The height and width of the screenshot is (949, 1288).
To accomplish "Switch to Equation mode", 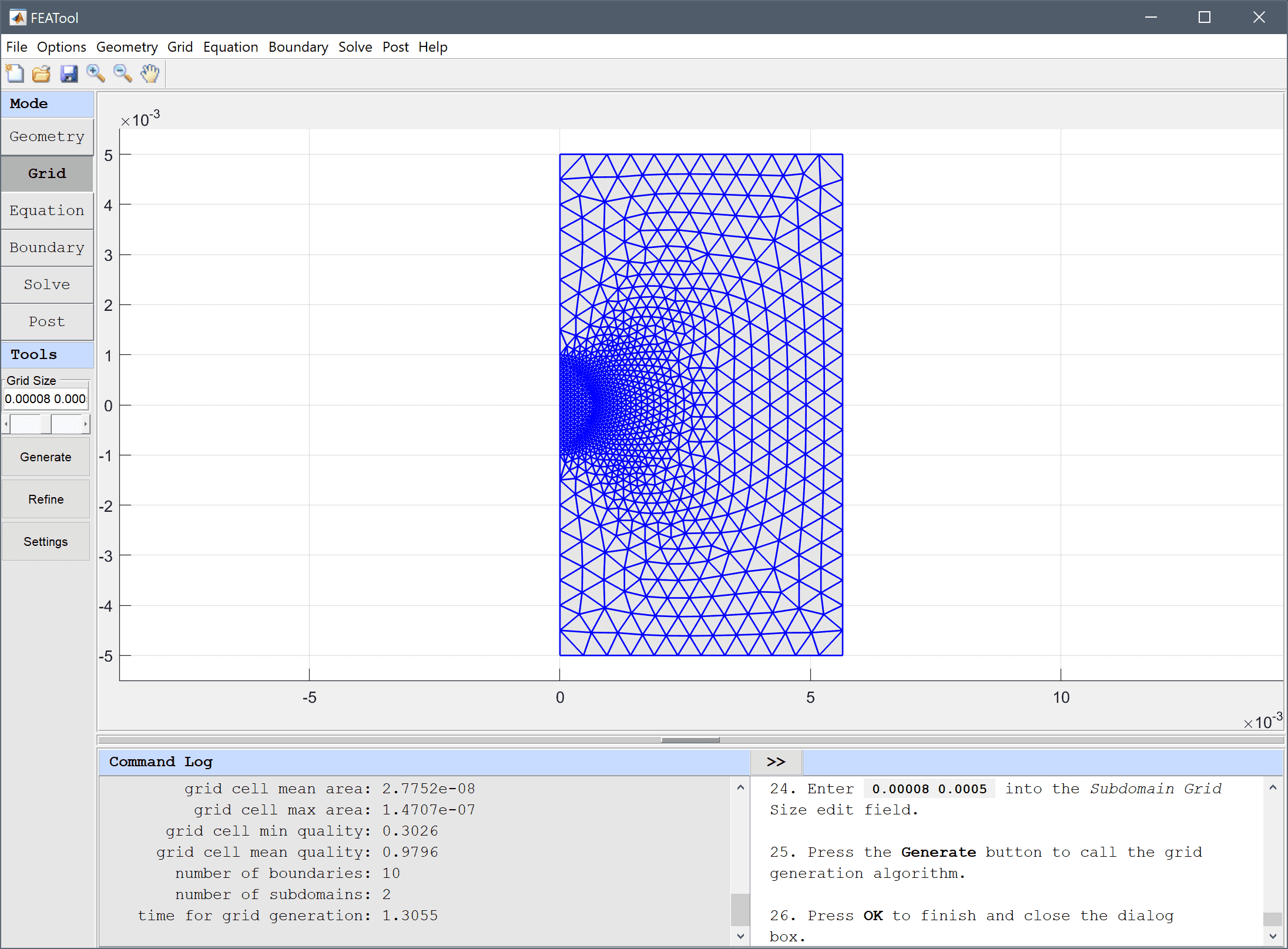I will pyautogui.click(x=47, y=211).
